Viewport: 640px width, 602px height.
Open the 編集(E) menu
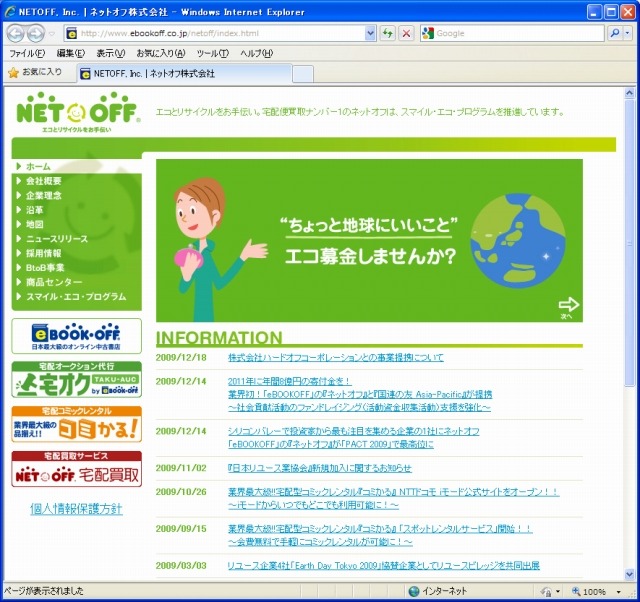coord(71,53)
